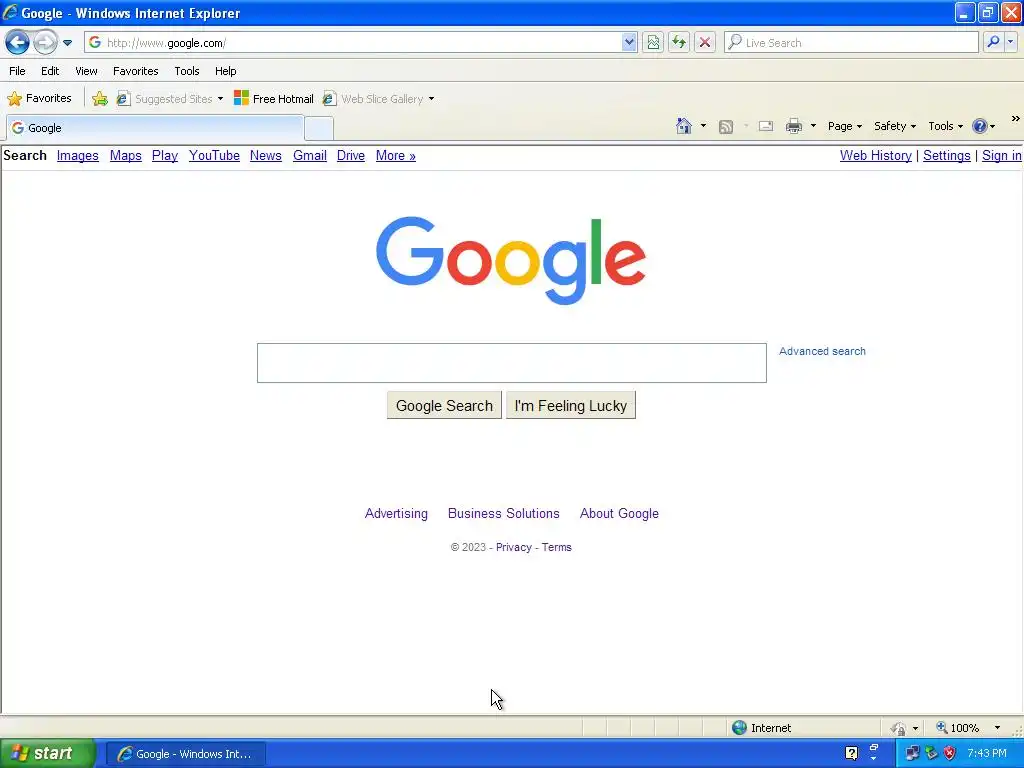1024x768 pixels.
Task: Open the YouTube link
Action: (214, 155)
